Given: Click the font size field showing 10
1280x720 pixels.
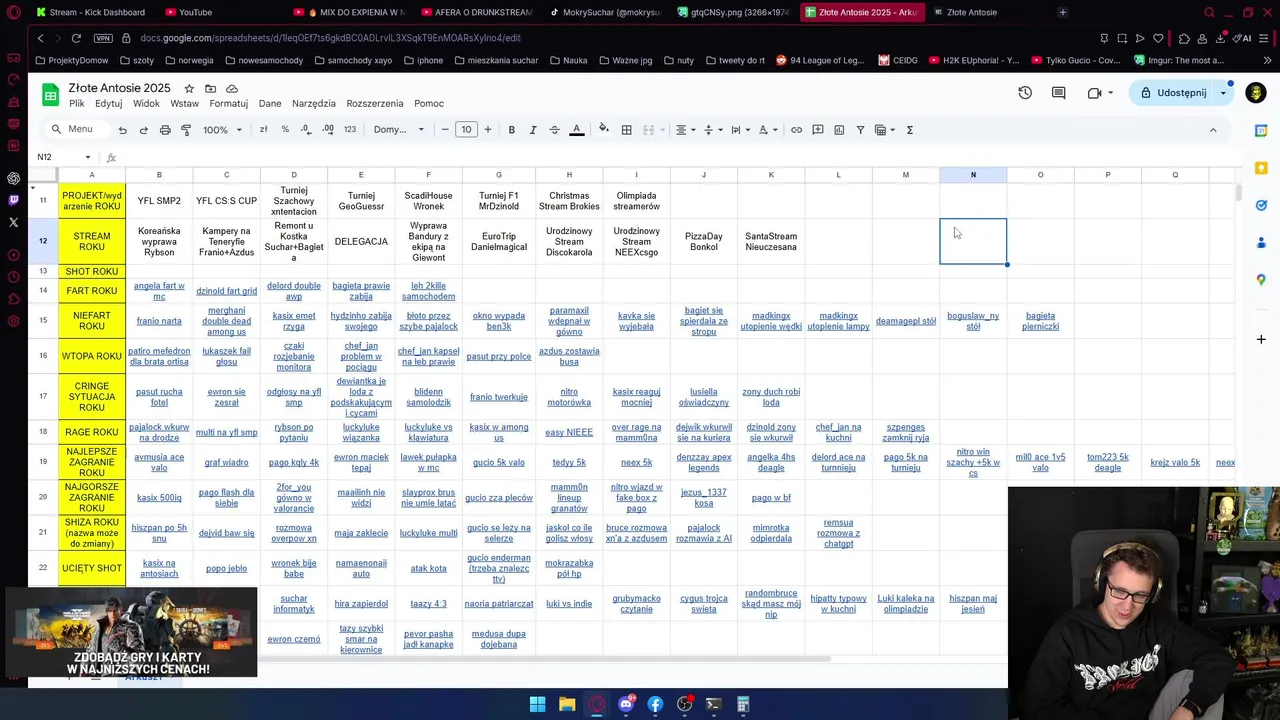Looking at the screenshot, I should coord(466,130).
